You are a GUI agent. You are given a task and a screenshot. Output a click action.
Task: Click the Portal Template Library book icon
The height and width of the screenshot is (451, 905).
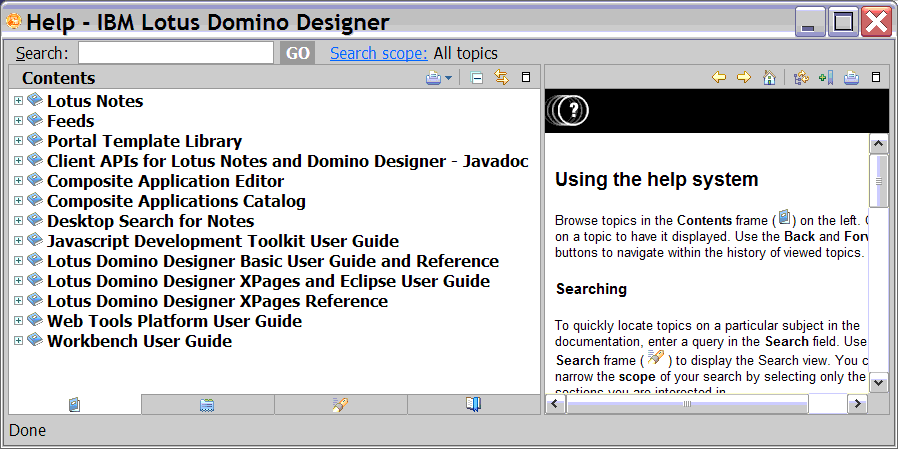pos(35,140)
